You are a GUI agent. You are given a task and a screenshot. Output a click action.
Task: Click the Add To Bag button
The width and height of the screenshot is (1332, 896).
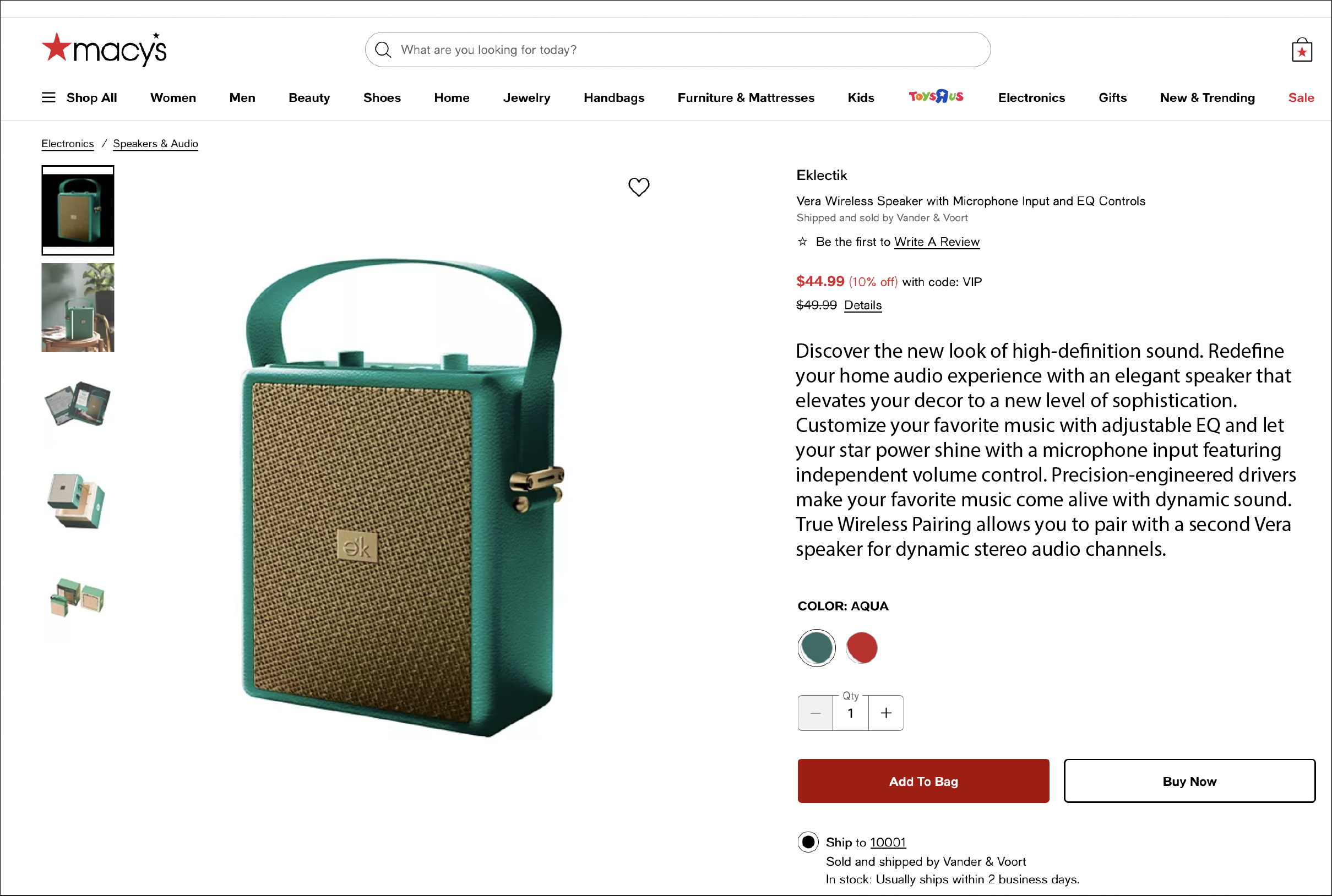923,780
